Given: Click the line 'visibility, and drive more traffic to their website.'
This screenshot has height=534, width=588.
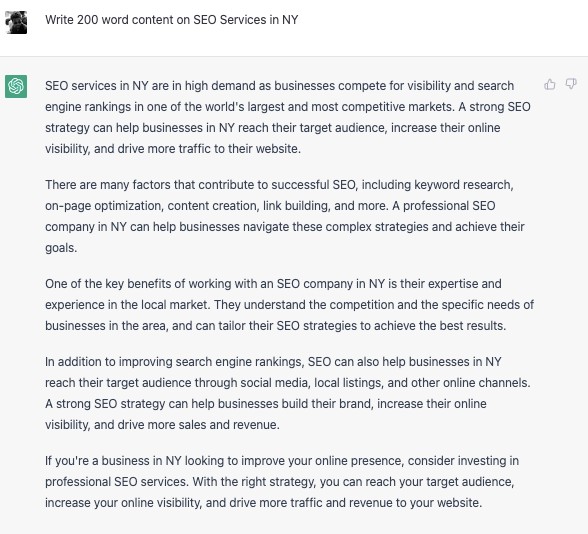Looking at the screenshot, I should (x=173, y=149).
